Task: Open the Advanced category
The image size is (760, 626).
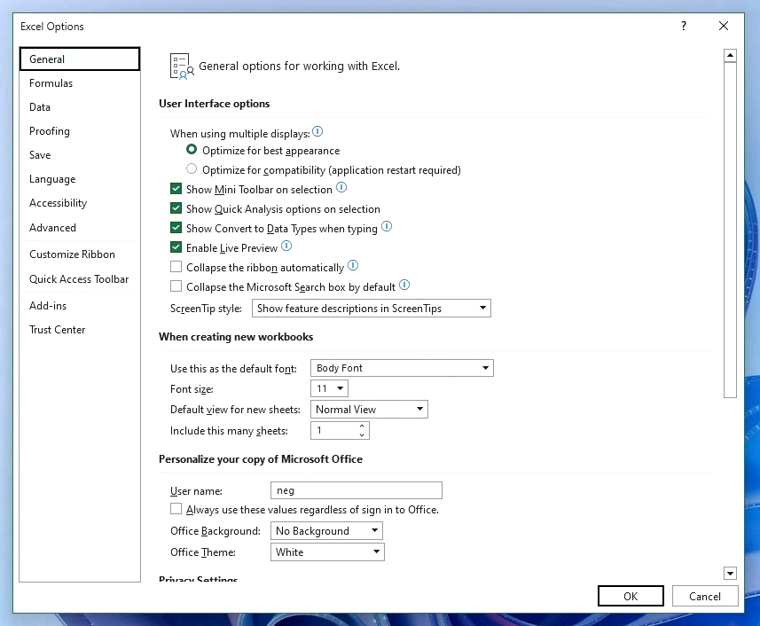Action: tap(79, 228)
